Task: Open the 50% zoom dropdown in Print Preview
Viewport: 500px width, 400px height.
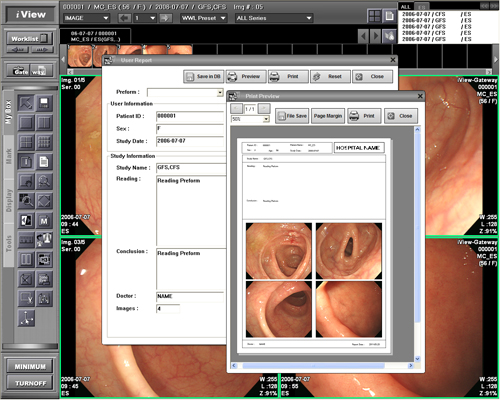Action: [x=266, y=119]
